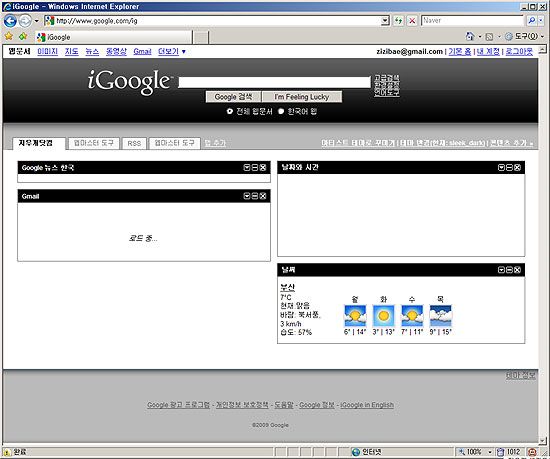The height and width of the screenshot is (459, 550).
Task: Expand the 더보기 more menu
Action: 172,52
